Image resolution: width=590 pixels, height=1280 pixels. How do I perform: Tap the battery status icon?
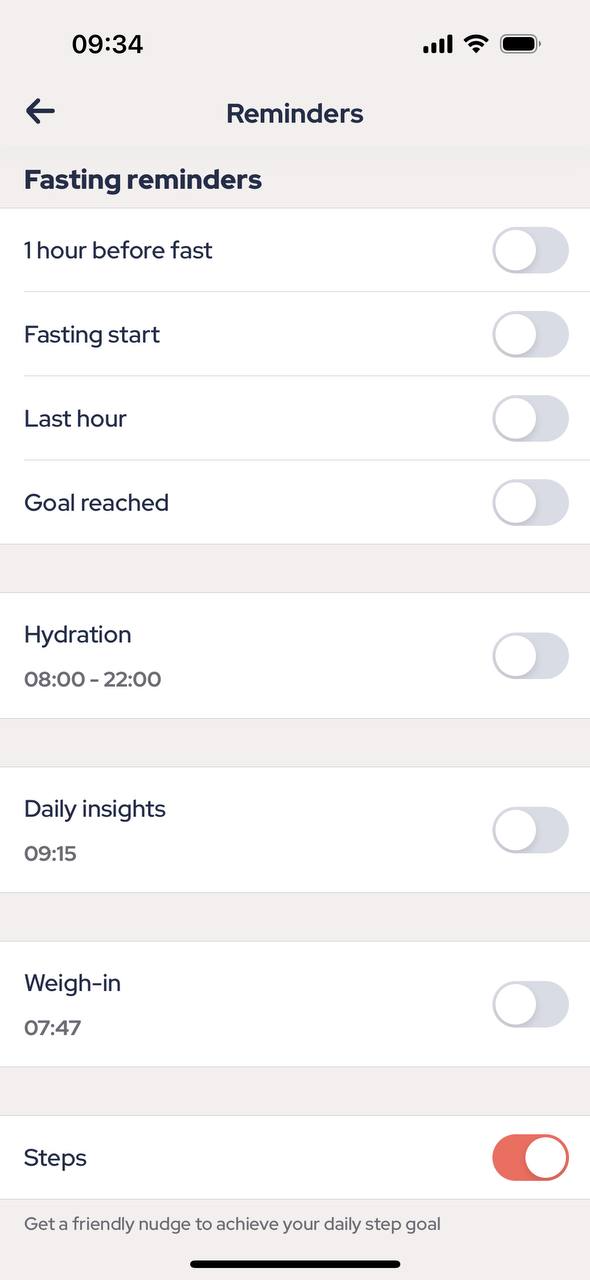click(520, 44)
